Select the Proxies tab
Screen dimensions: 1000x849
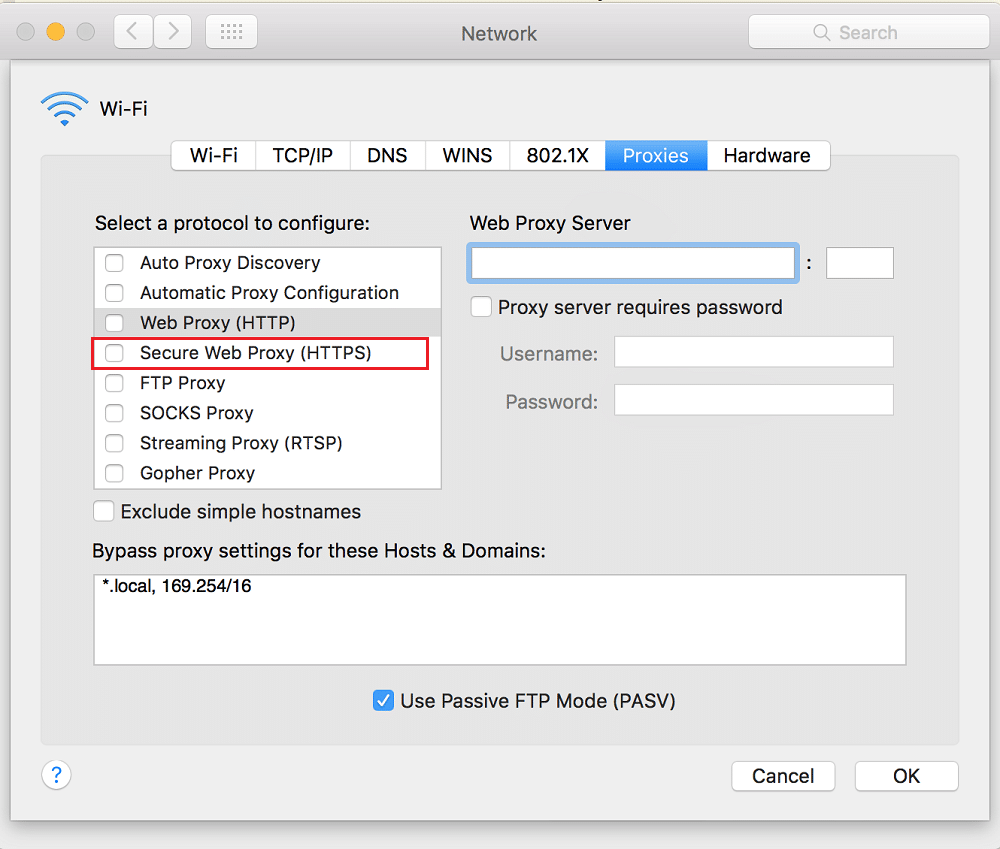(656, 156)
